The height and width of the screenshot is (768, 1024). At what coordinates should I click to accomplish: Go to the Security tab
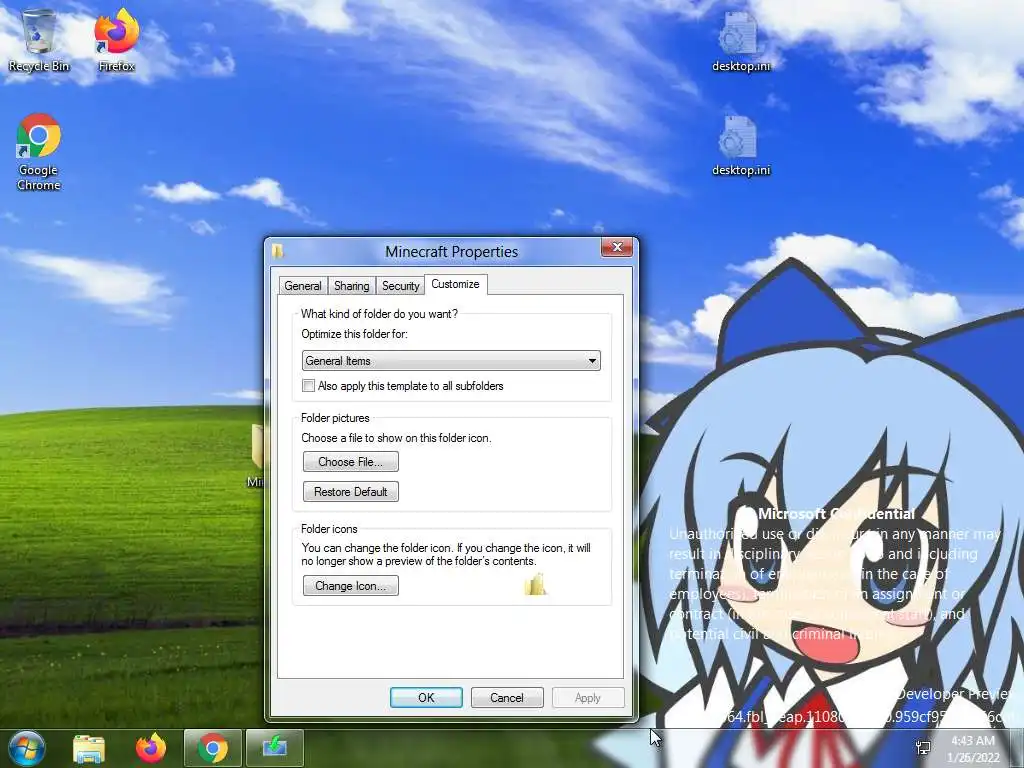tap(400, 286)
